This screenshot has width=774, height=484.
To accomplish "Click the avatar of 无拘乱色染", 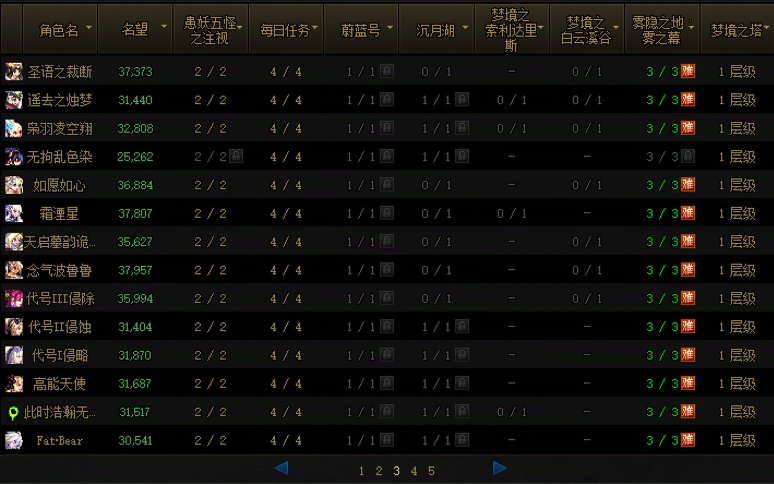I will click(x=14, y=157).
